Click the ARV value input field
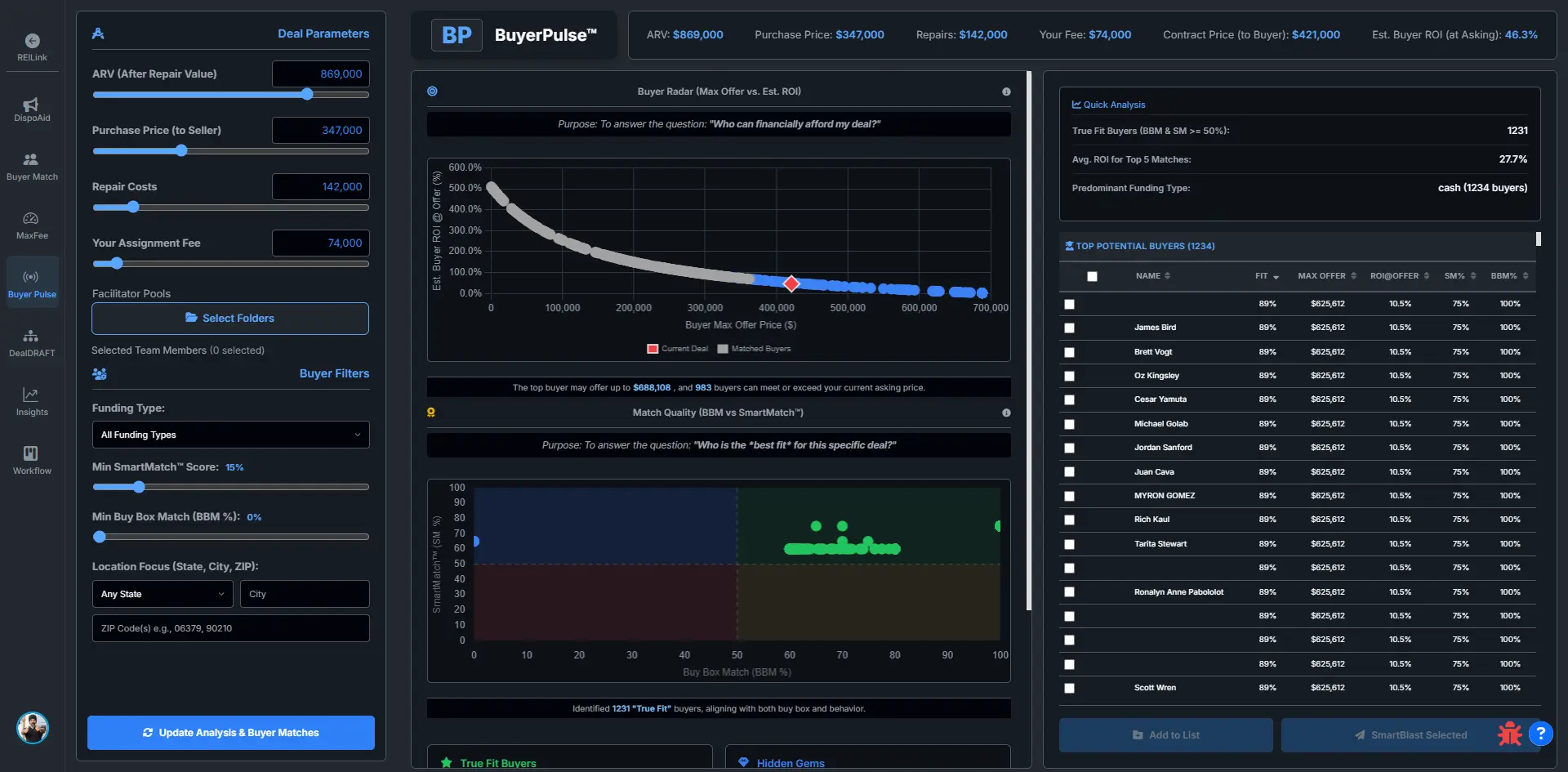The width and height of the screenshot is (1568, 772). (x=321, y=74)
